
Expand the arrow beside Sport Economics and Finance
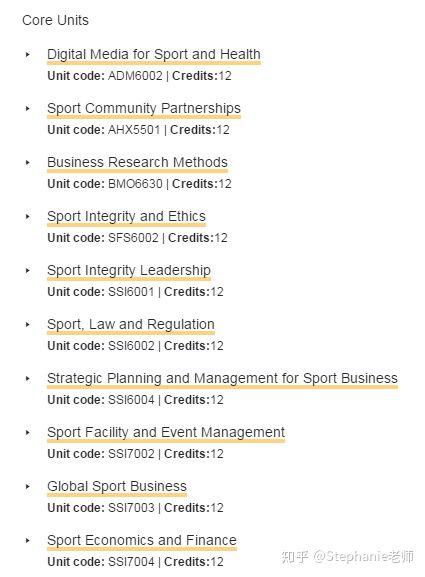28,541
